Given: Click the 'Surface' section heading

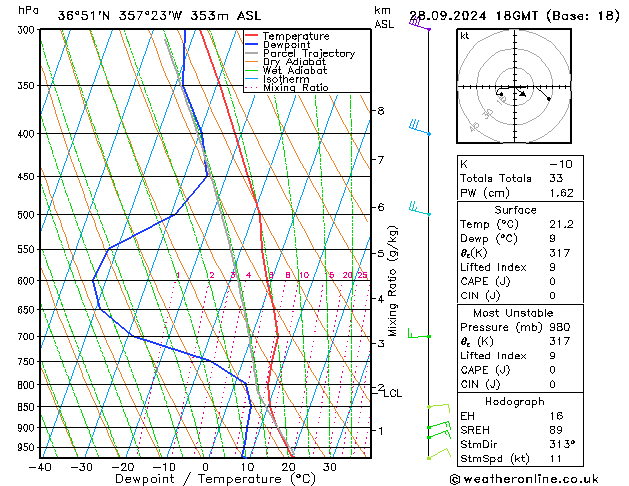Looking at the screenshot, I should (515, 210).
